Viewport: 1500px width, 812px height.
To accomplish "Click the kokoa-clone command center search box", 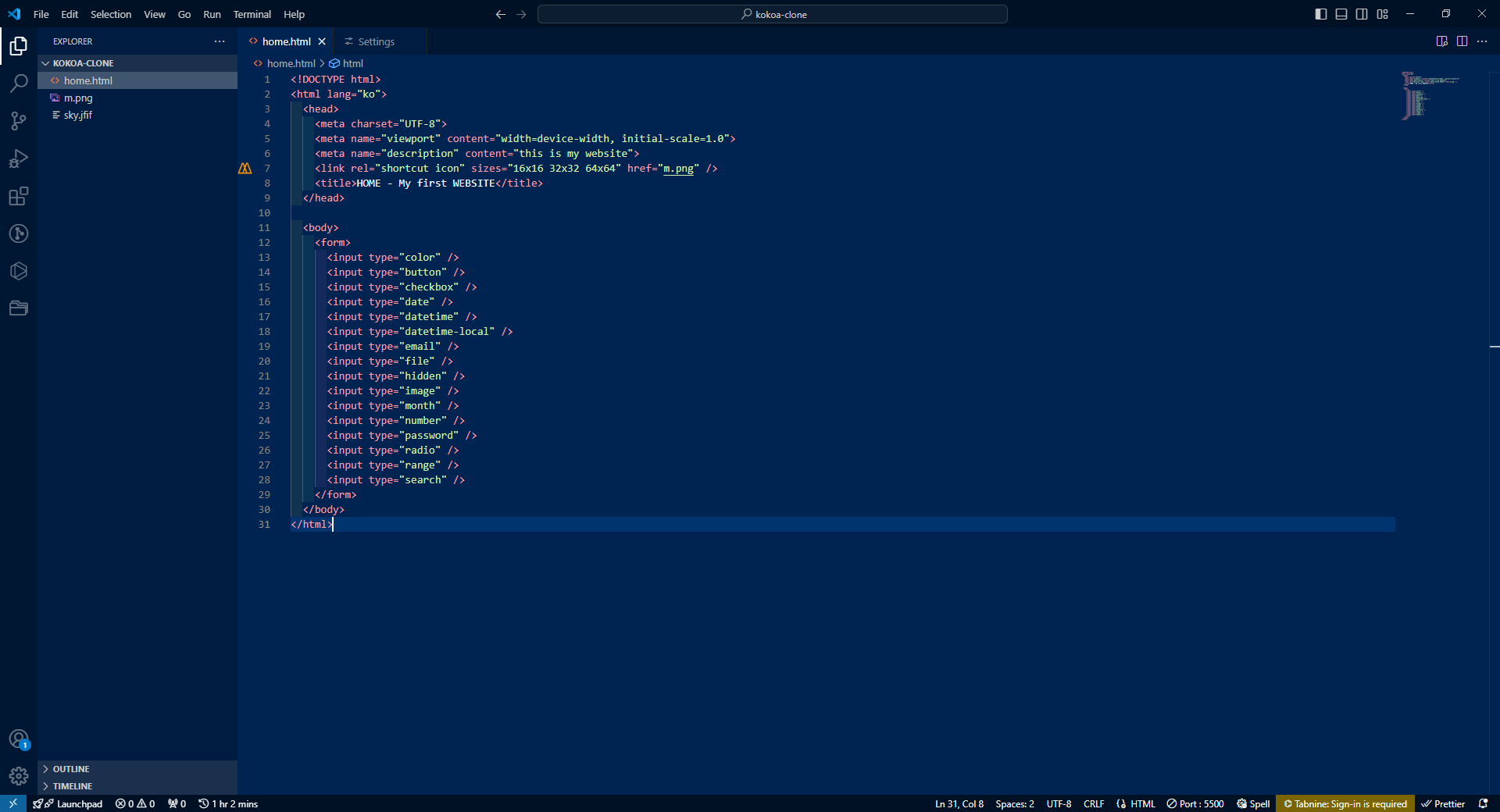I will point(773,14).
